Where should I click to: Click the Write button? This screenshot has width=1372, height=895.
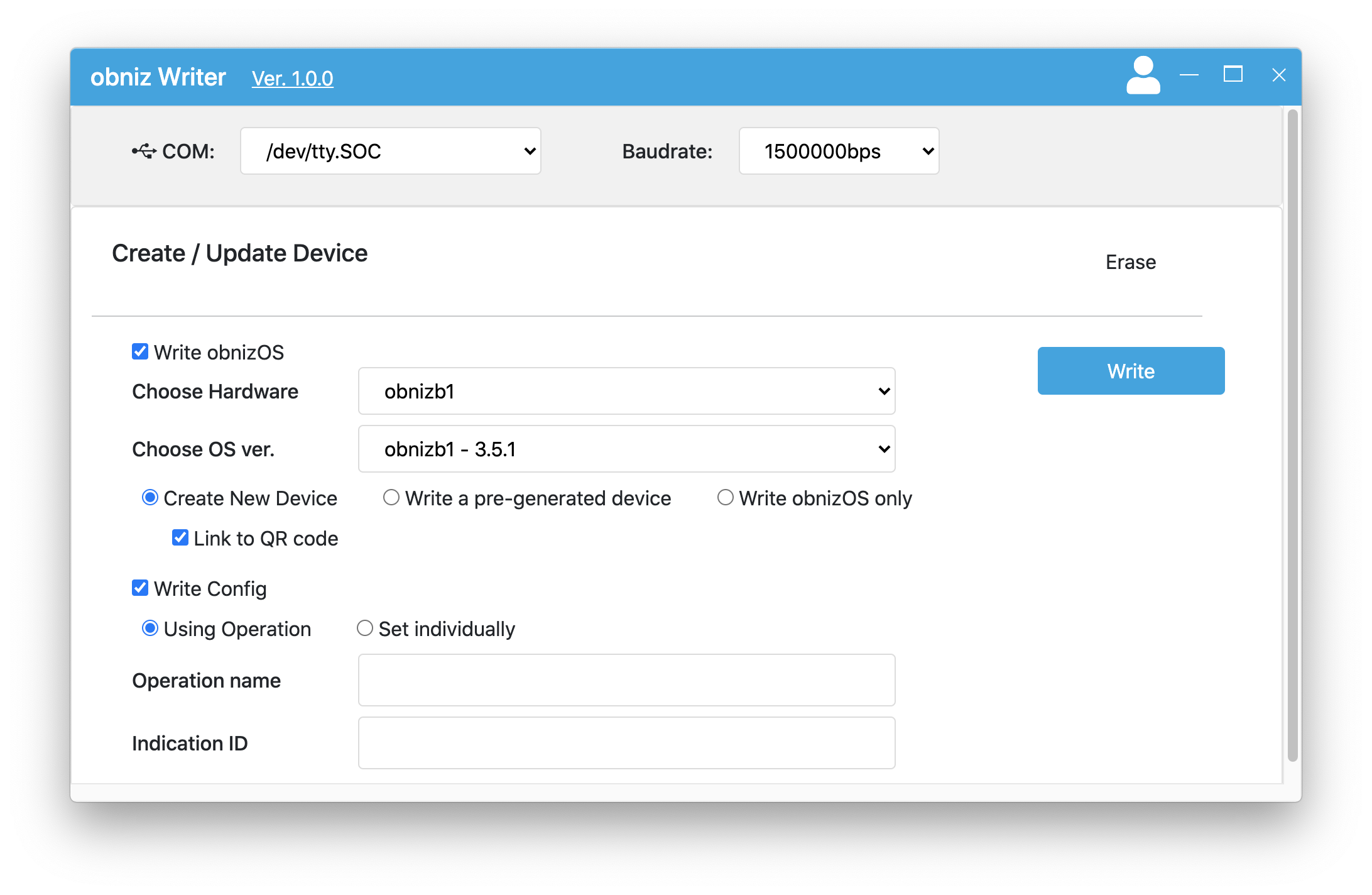point(1130,371)
